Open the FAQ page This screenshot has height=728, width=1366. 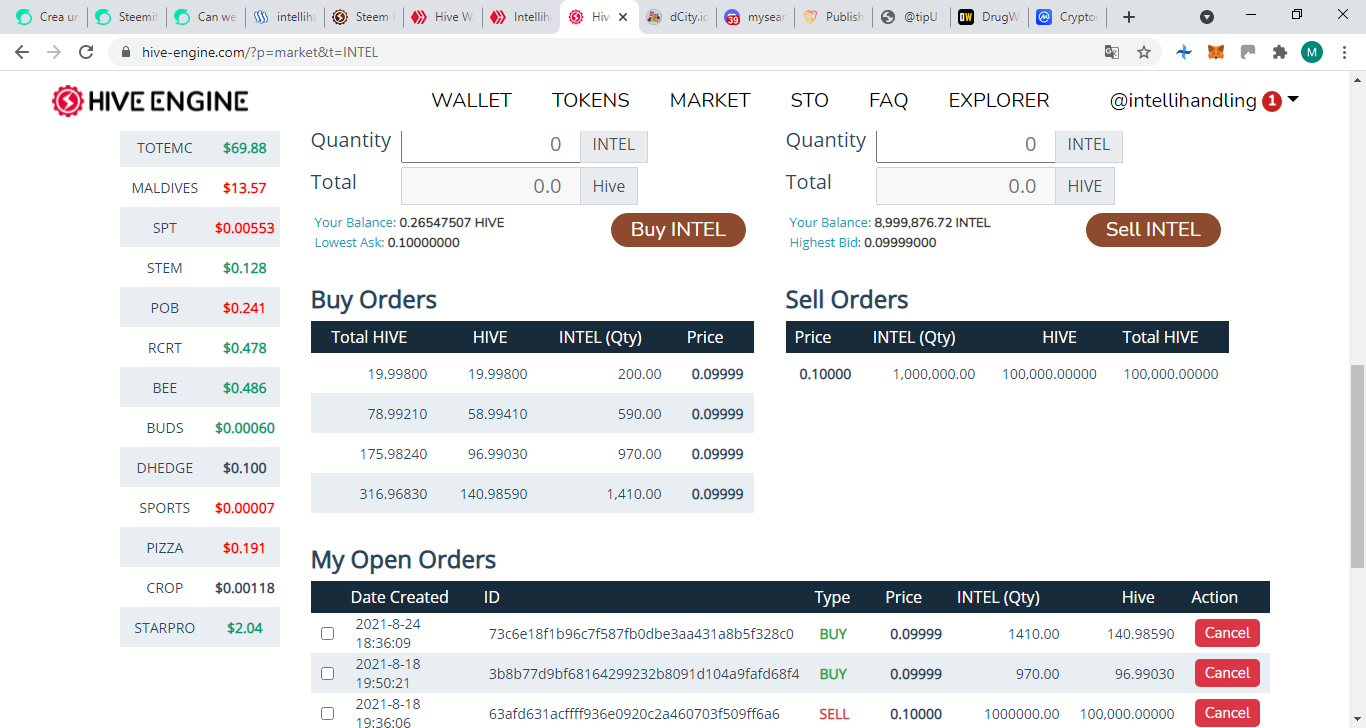coord(889,100)
